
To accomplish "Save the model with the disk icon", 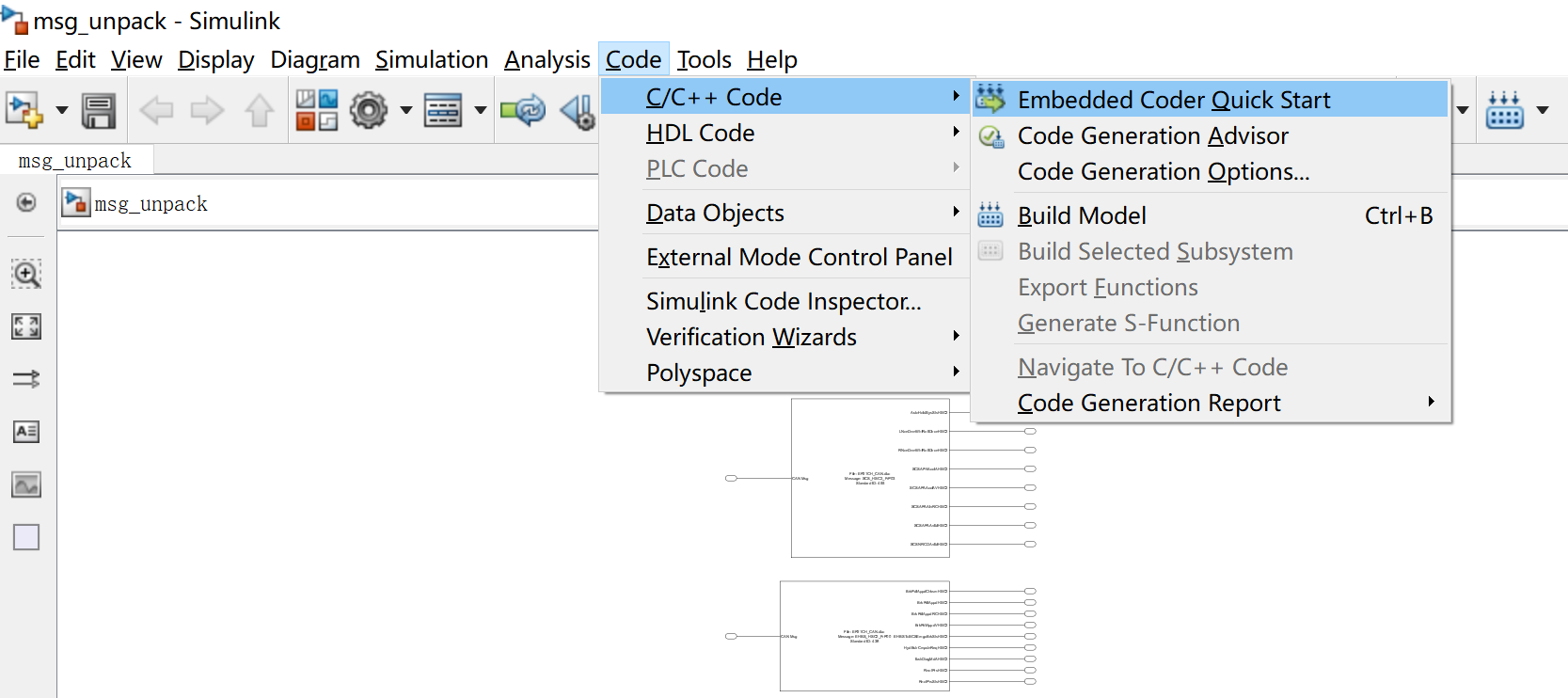I will (99, 110).
